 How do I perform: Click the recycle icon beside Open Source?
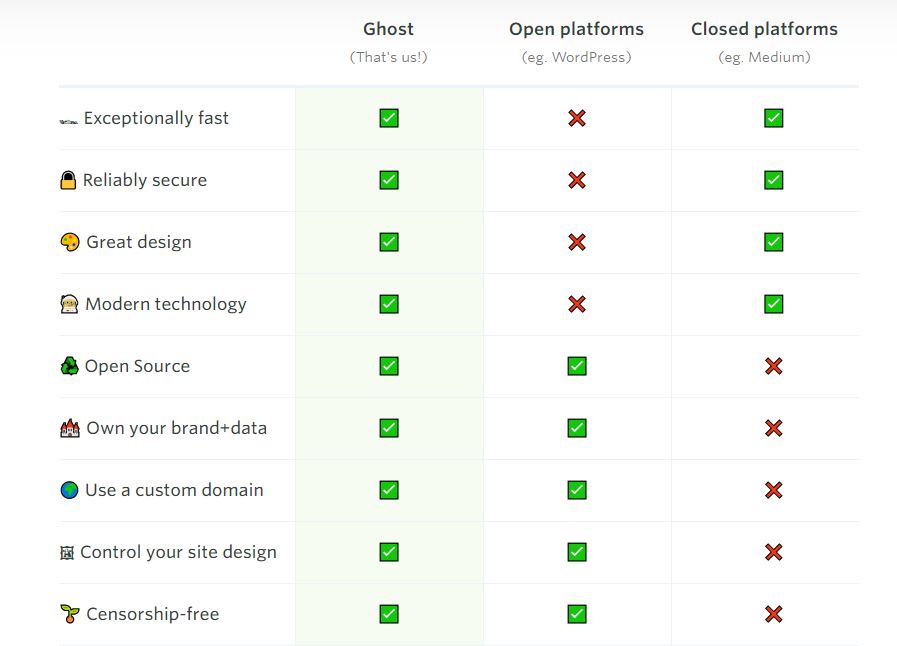click(69, 366)
